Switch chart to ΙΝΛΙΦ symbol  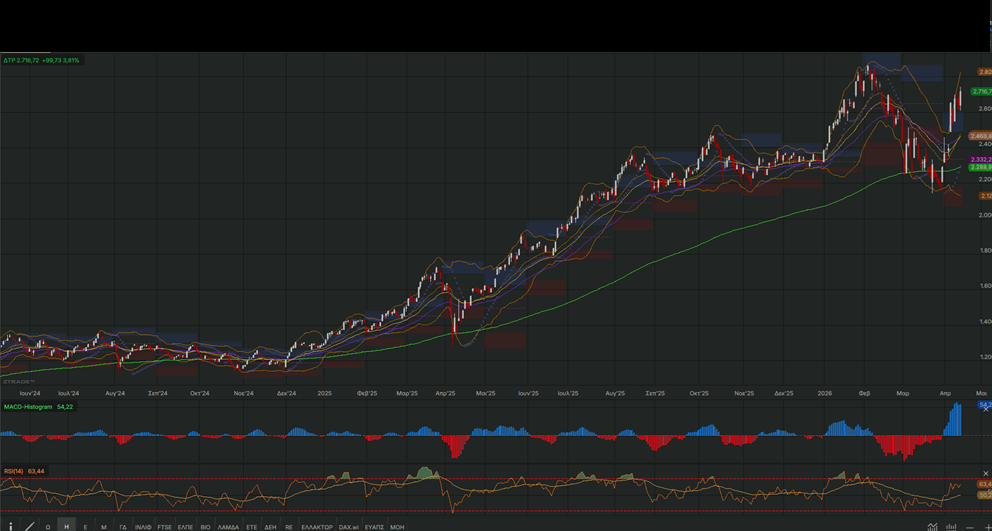(x=143, y=527)
